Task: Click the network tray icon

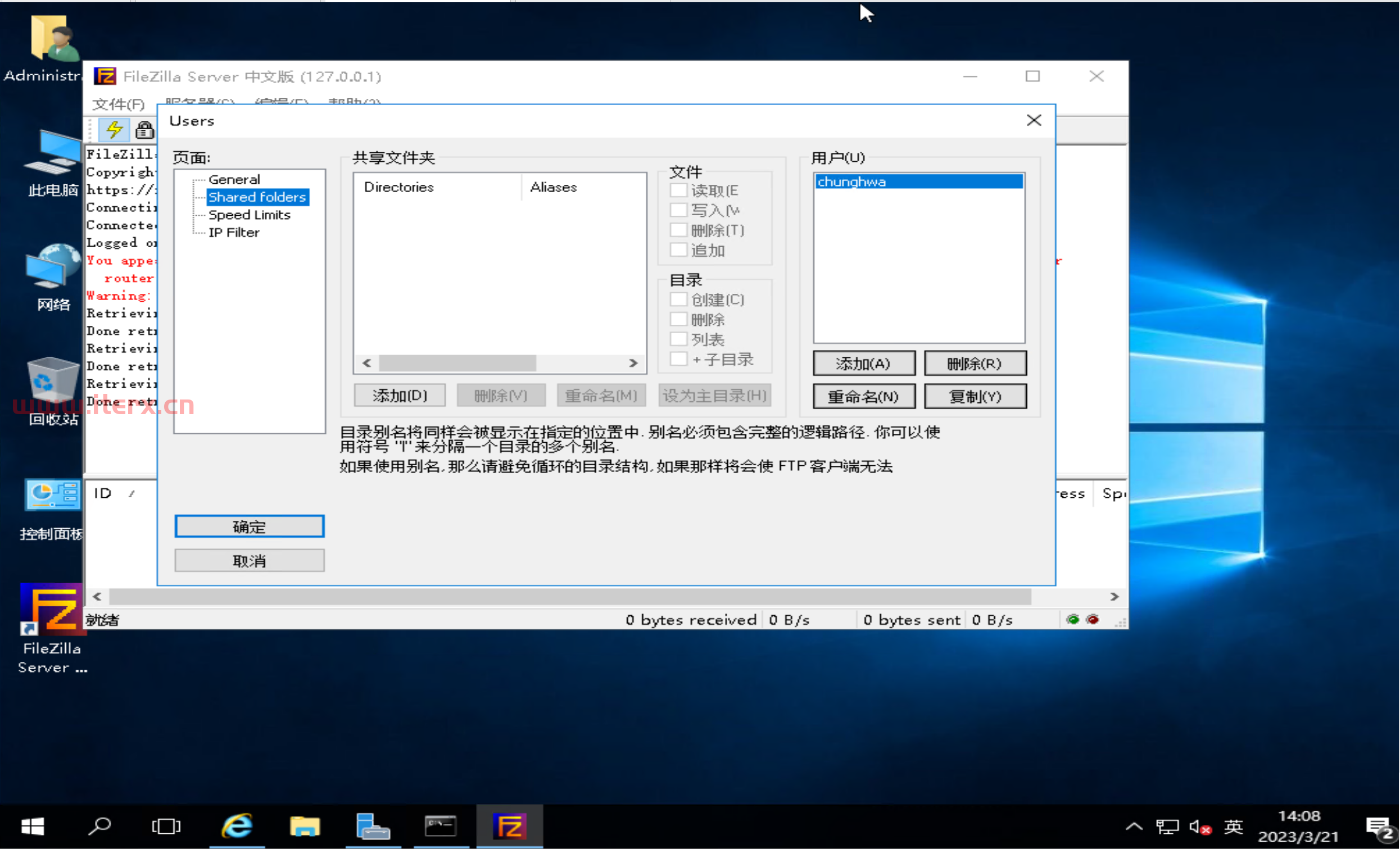Action: 1168,827
